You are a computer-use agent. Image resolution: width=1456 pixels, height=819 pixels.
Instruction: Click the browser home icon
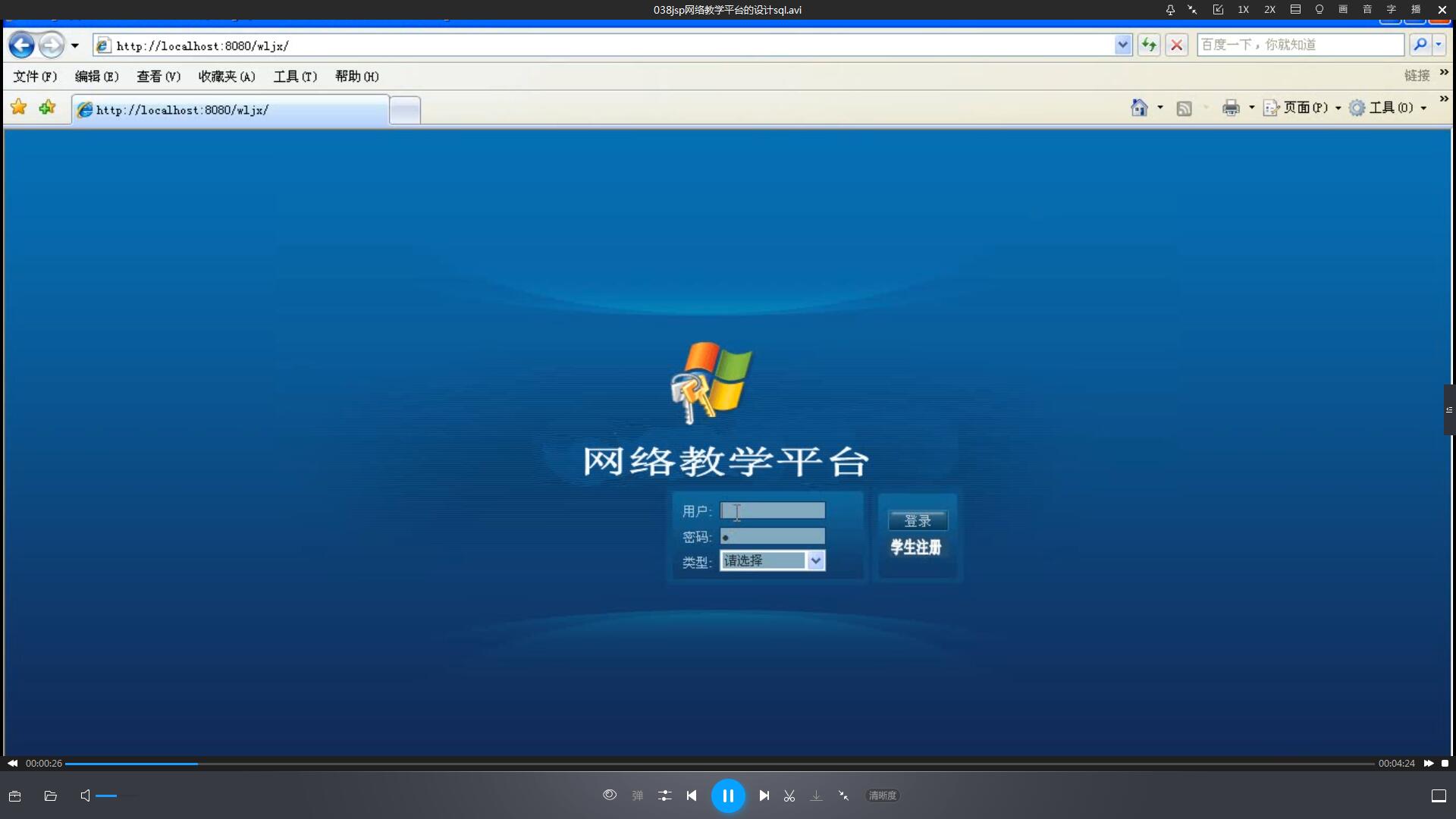tap(1139, 108)
